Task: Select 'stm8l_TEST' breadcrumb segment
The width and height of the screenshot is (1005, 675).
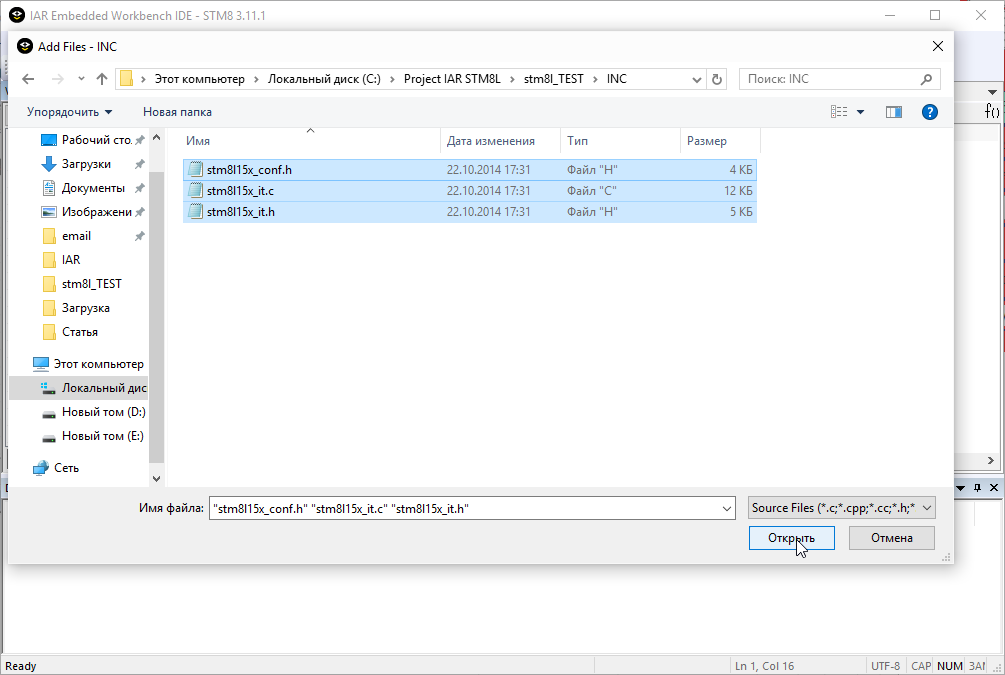Action: point(554,79)
